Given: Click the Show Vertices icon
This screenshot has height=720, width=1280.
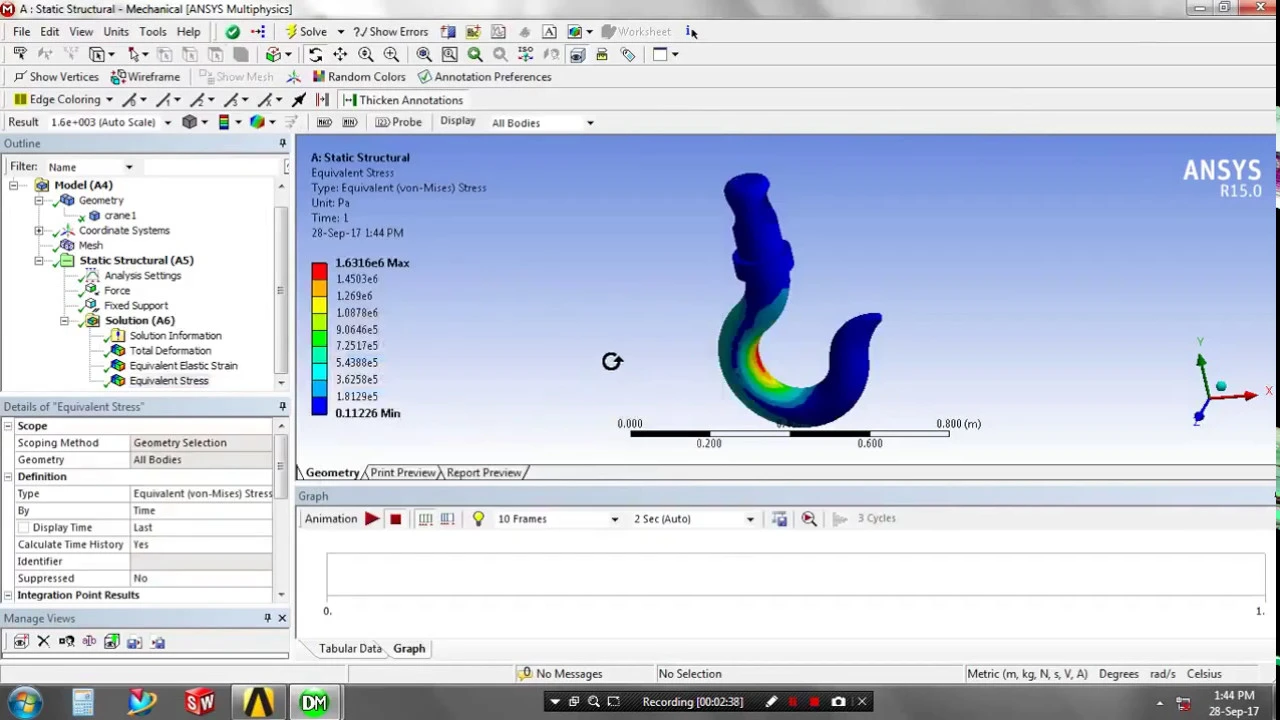Looking at the screenshot, I should [x=20, y=77].
